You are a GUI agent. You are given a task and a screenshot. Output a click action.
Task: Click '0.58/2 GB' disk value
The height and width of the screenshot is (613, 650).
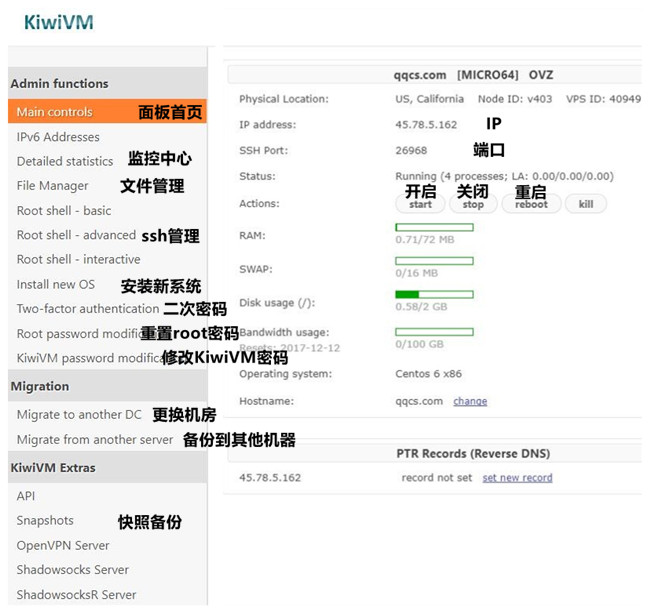421,307
